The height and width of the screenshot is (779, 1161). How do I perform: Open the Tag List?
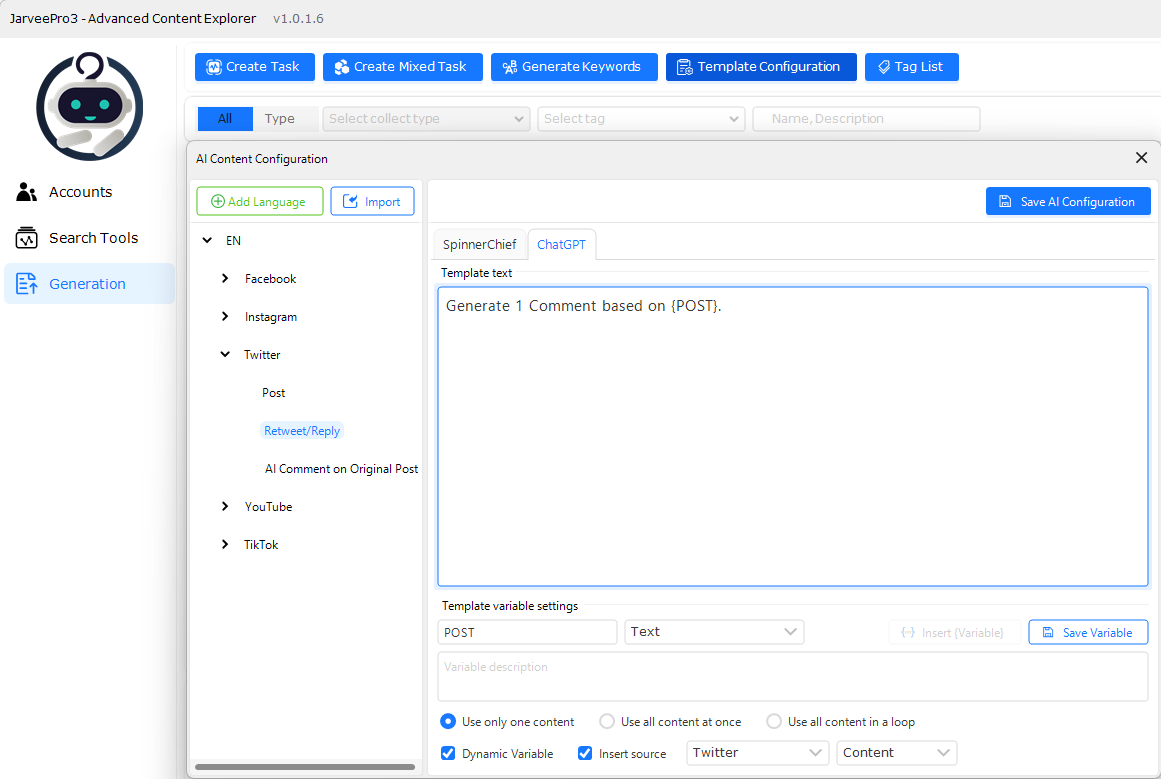pos(911,67)
